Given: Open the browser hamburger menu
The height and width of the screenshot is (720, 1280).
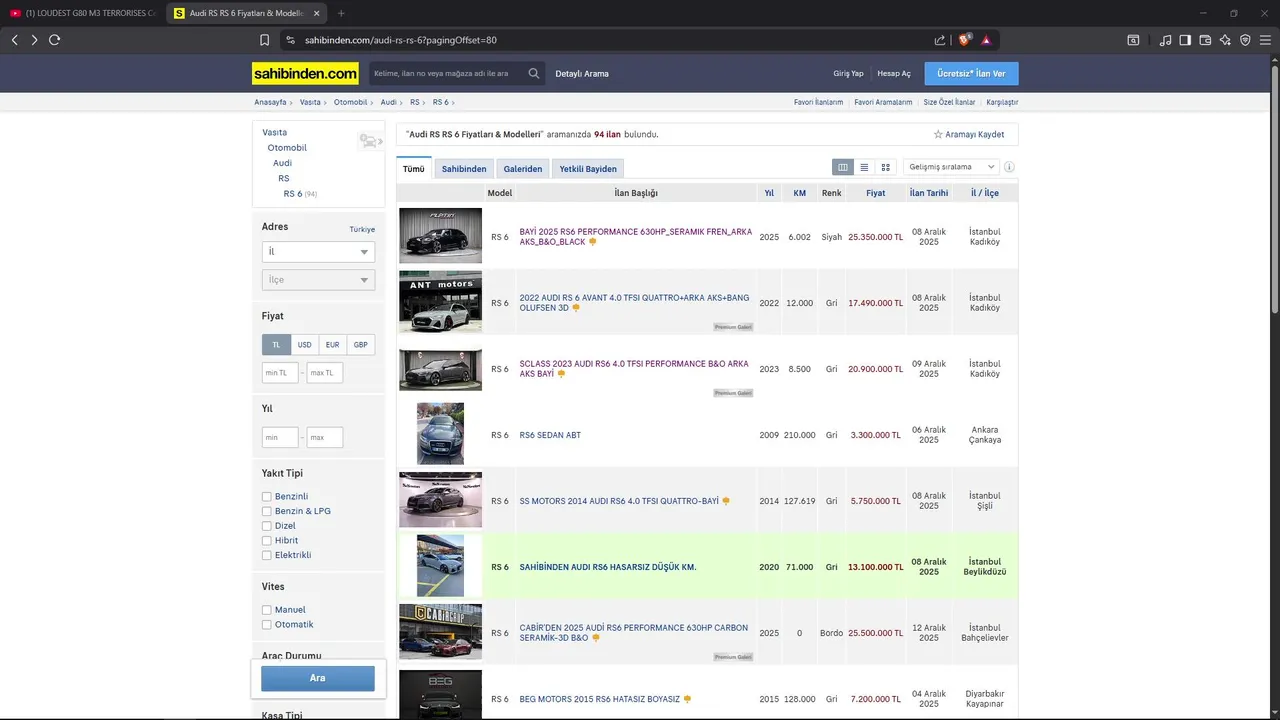Looking at the screenshot, I should tap(1265, 40).
